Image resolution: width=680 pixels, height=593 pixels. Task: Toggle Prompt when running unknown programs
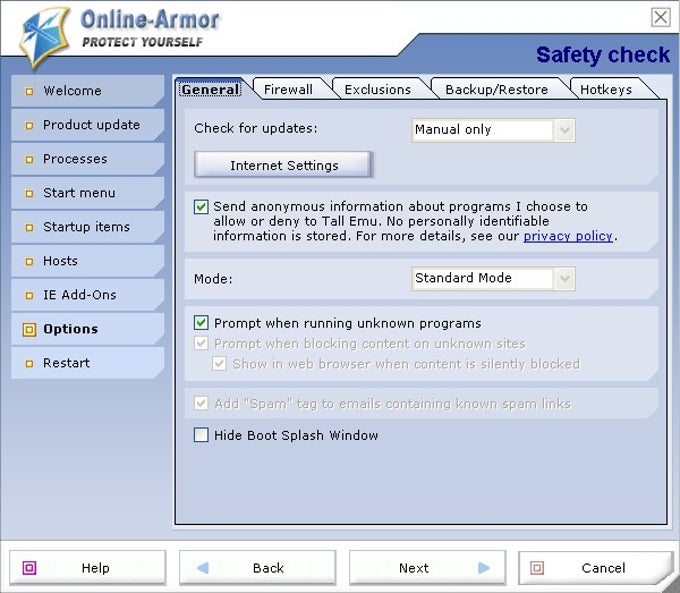coord(201,323)
